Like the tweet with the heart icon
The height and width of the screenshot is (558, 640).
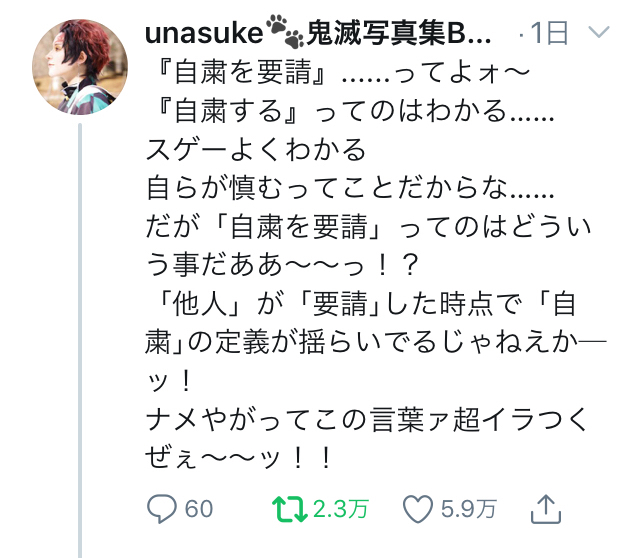click(x=417, y=509)
